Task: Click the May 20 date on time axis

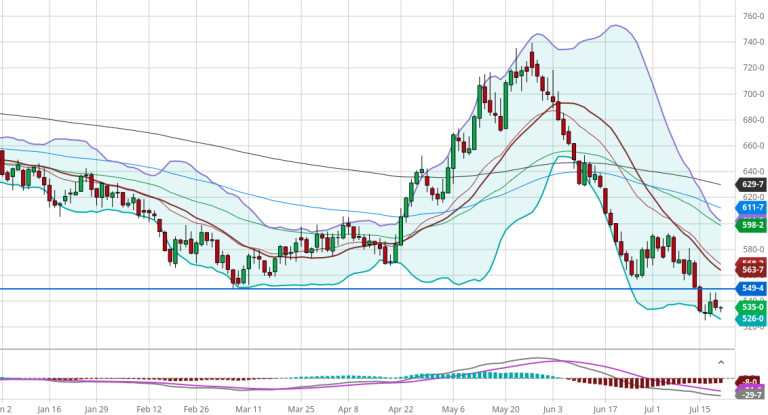Action: (x=507, y=408)
